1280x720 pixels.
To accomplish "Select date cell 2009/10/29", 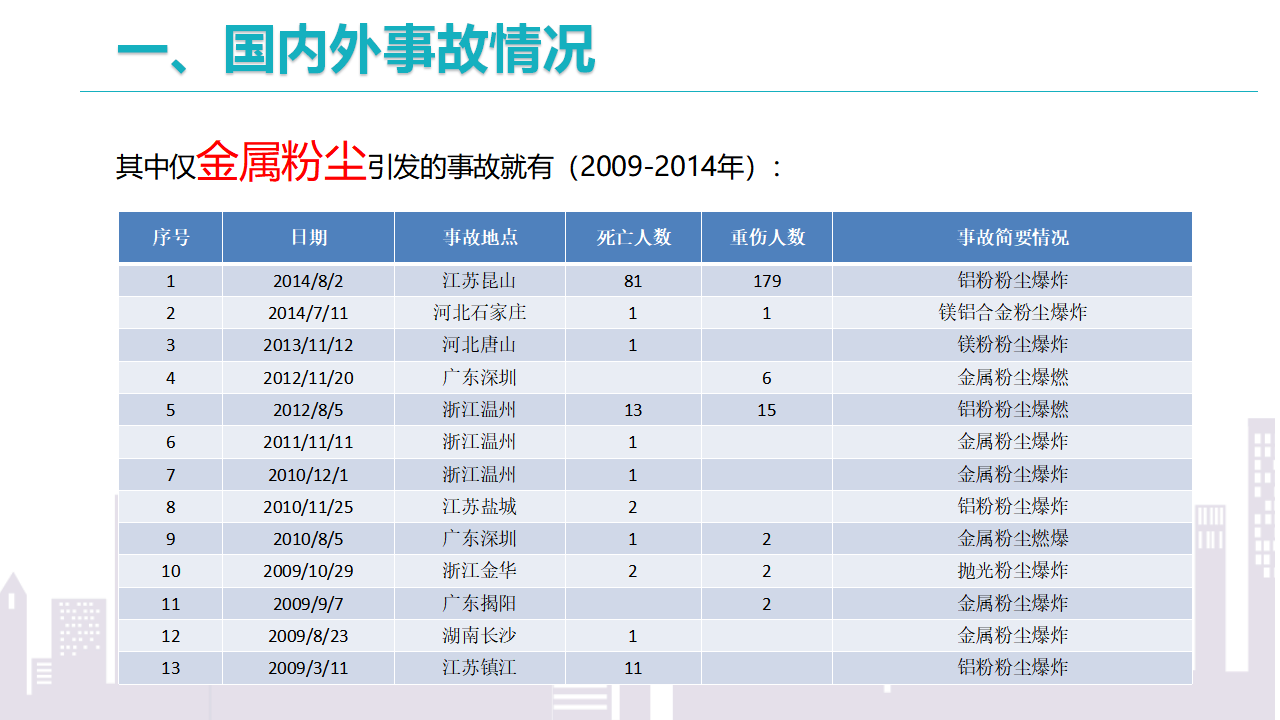I will (x=309, y=571).
